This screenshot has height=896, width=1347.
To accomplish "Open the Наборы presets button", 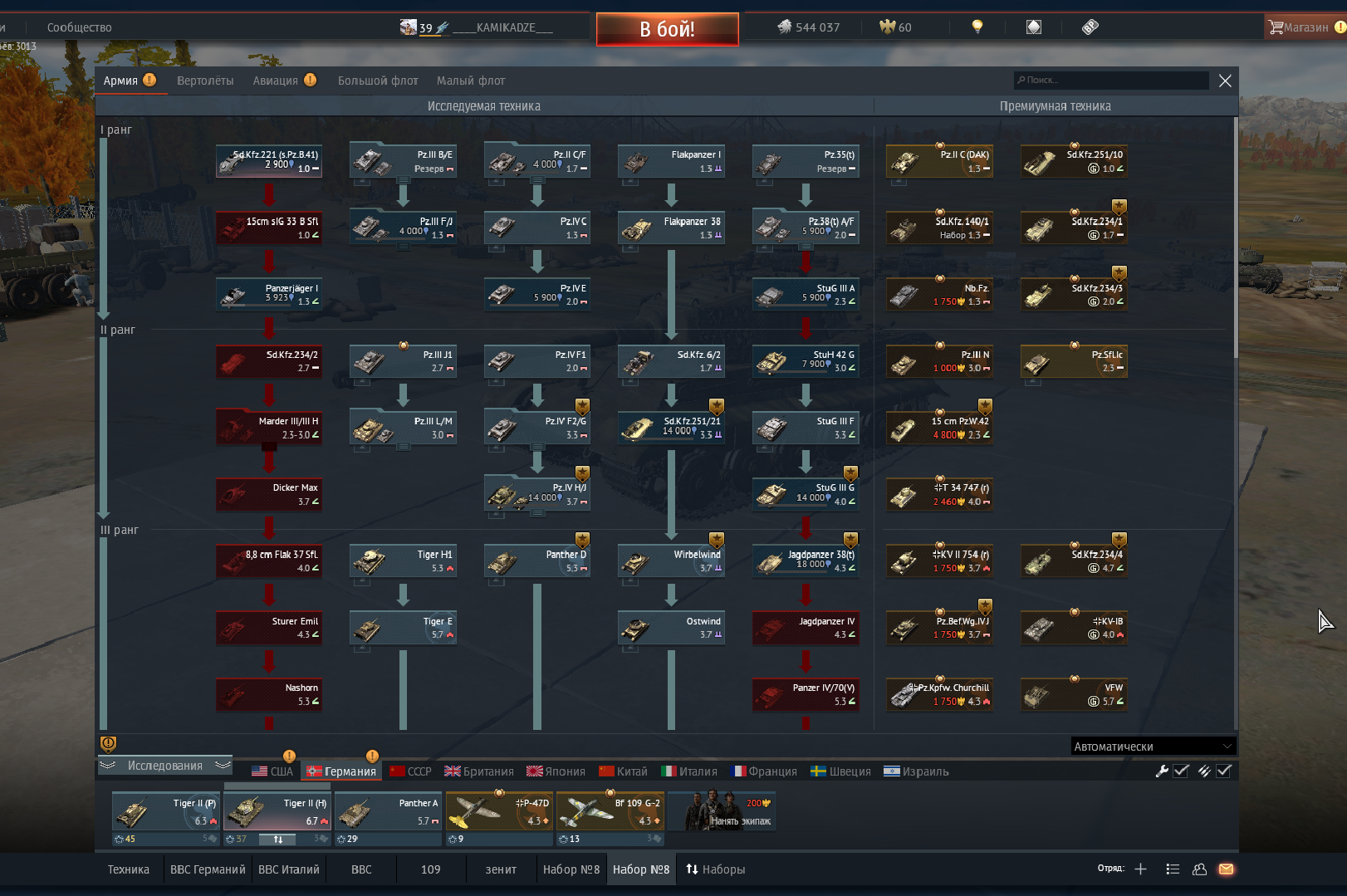I will click(x=715, y=869).
